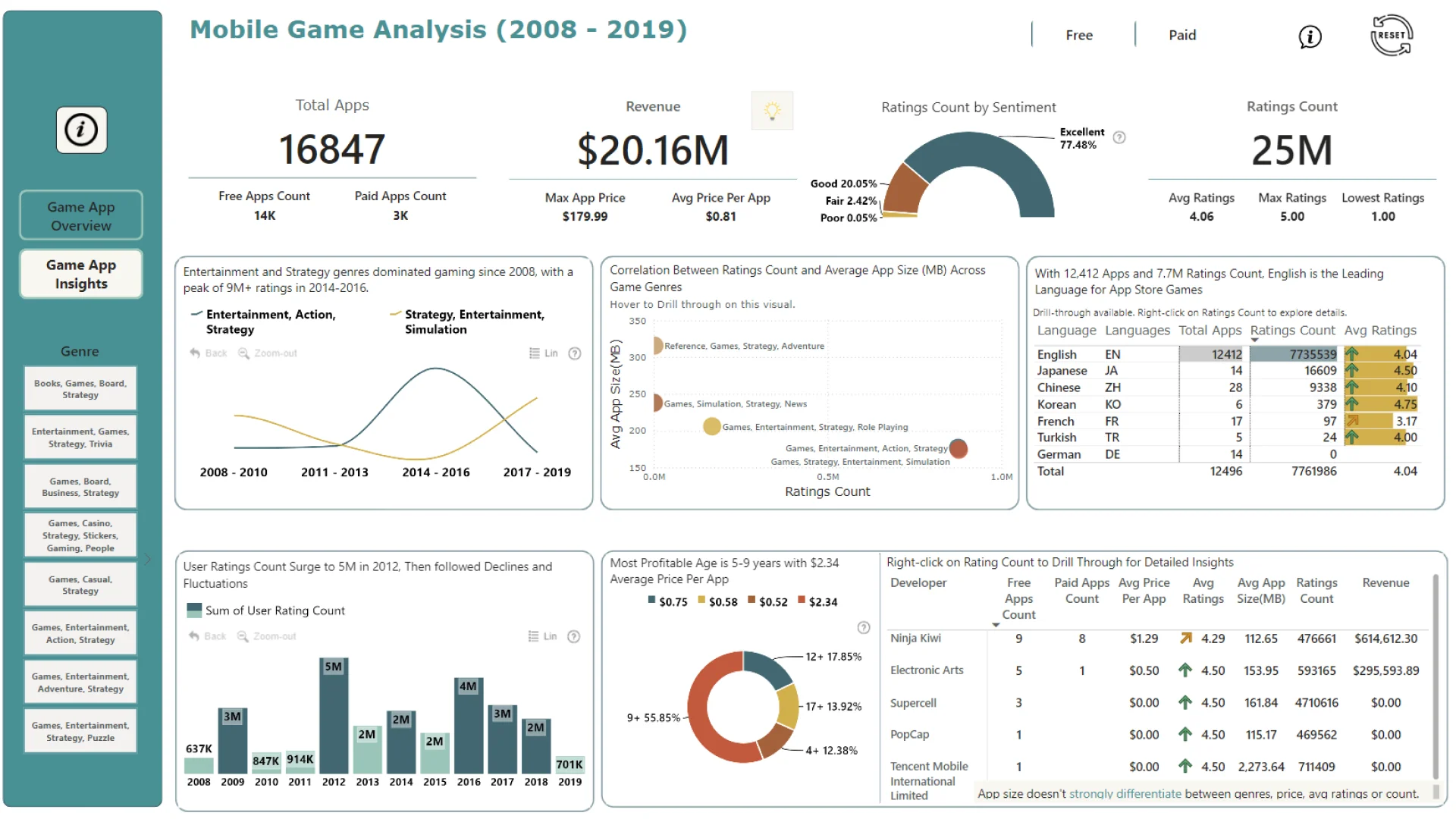Select Books, Games, Board, Strategy genre

pyautogui.click(x=80, y=389)
